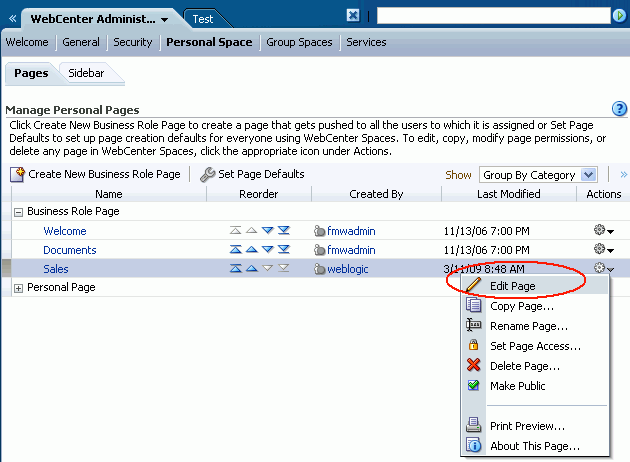Move Documents page up one position
The height and width of the screenshot is (462, 630).
coord(252,249)
